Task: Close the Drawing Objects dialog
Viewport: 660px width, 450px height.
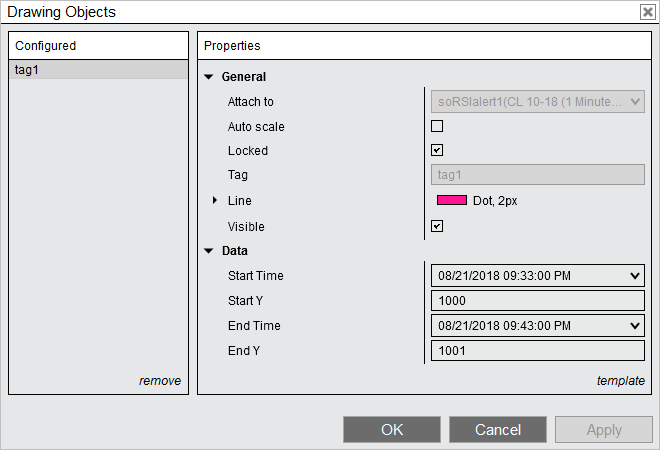Action: click(x=647, y=12)
